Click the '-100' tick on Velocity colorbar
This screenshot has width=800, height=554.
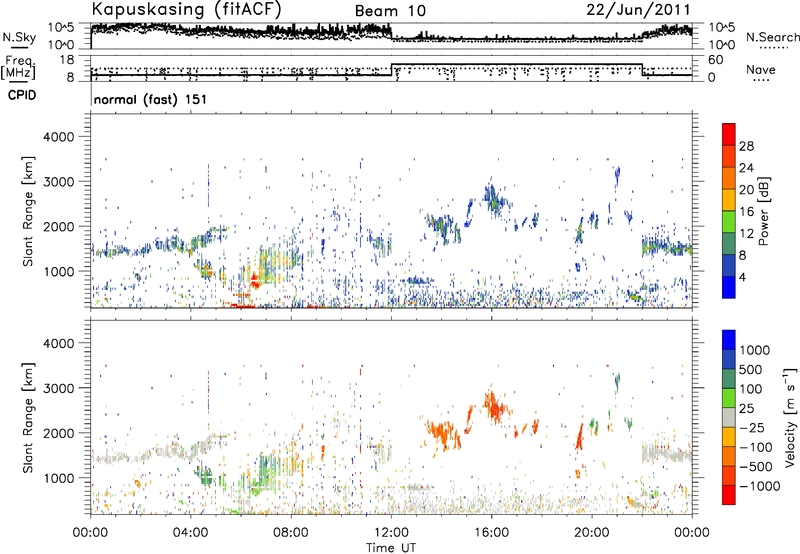(756, 447)
